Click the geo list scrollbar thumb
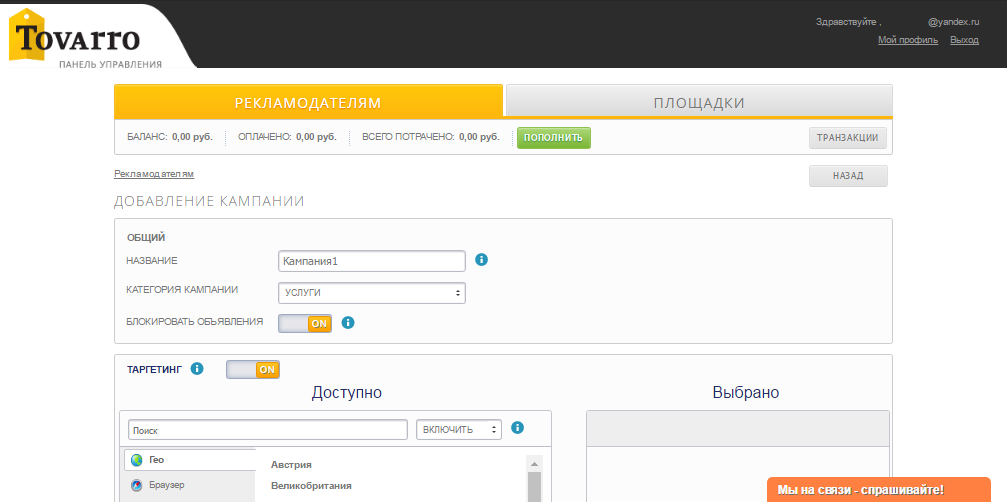The image size is (1007, 502). (534, 487)
